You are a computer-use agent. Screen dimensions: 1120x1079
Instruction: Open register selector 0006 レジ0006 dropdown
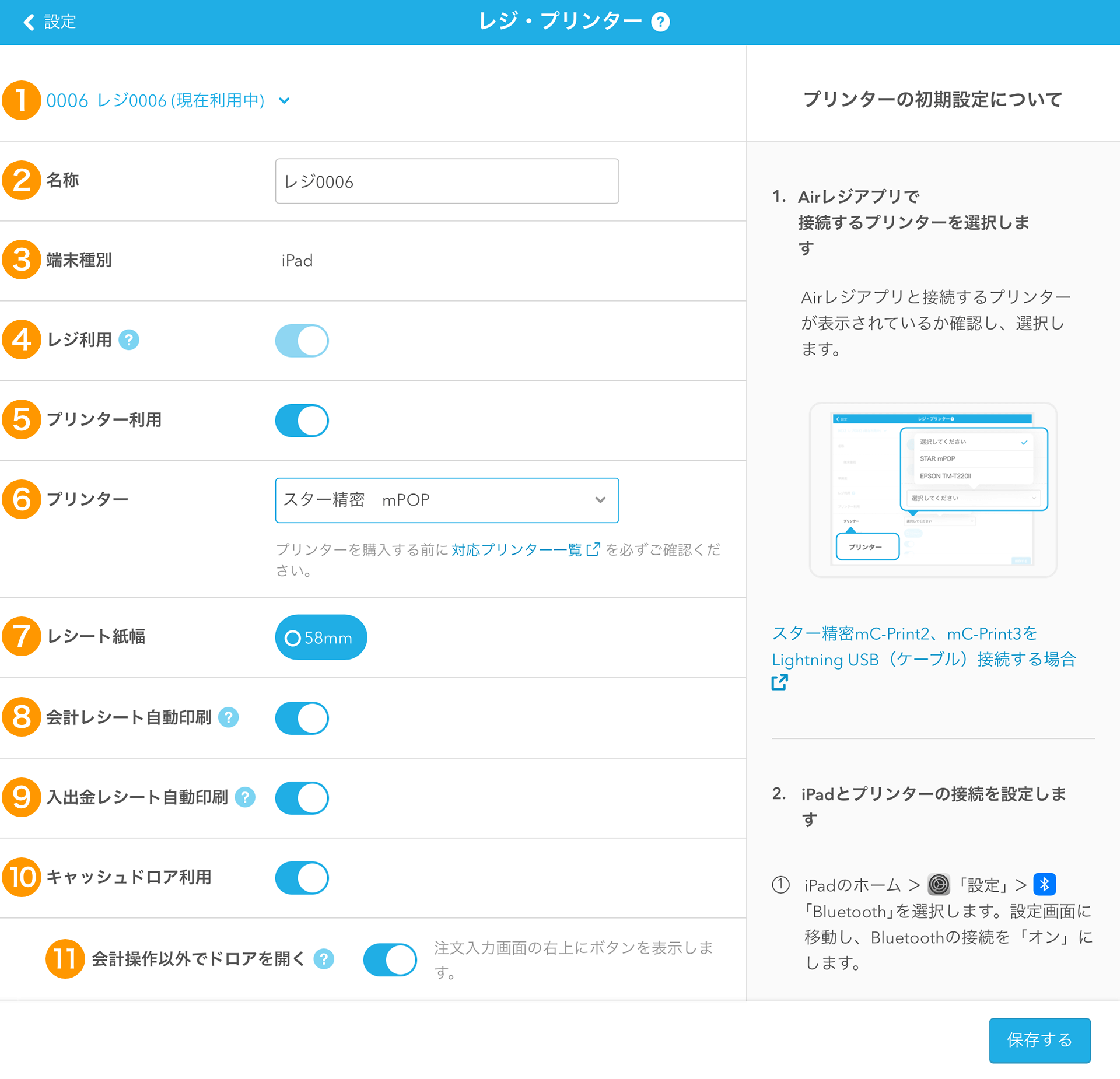(168, 100)
